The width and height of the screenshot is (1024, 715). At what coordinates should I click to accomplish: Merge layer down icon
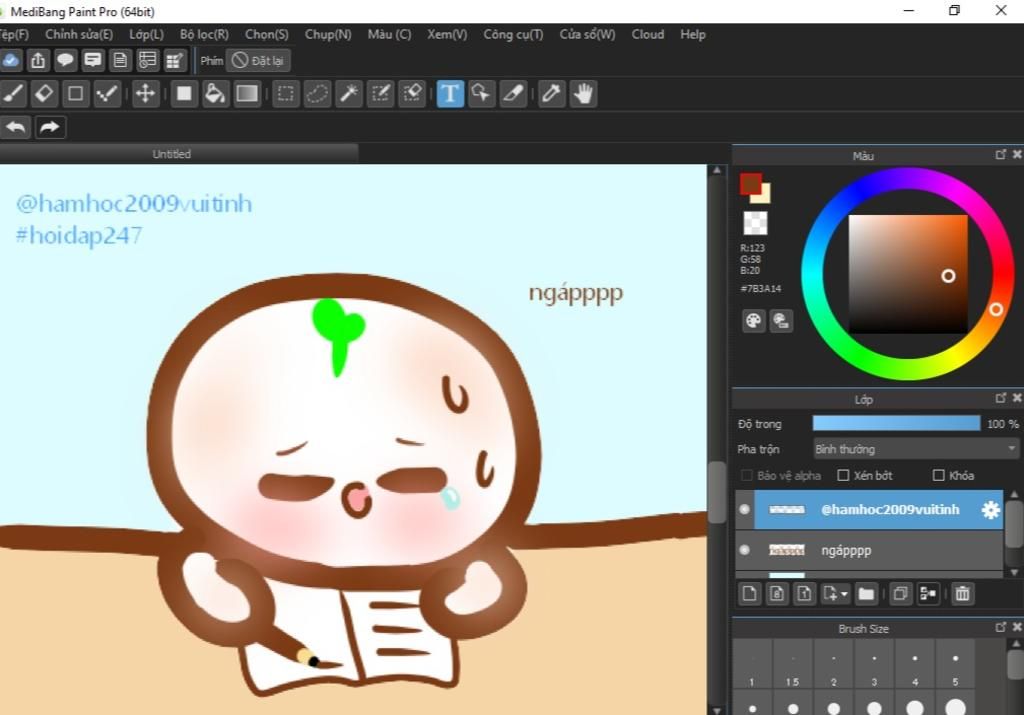tap(927, 594)
